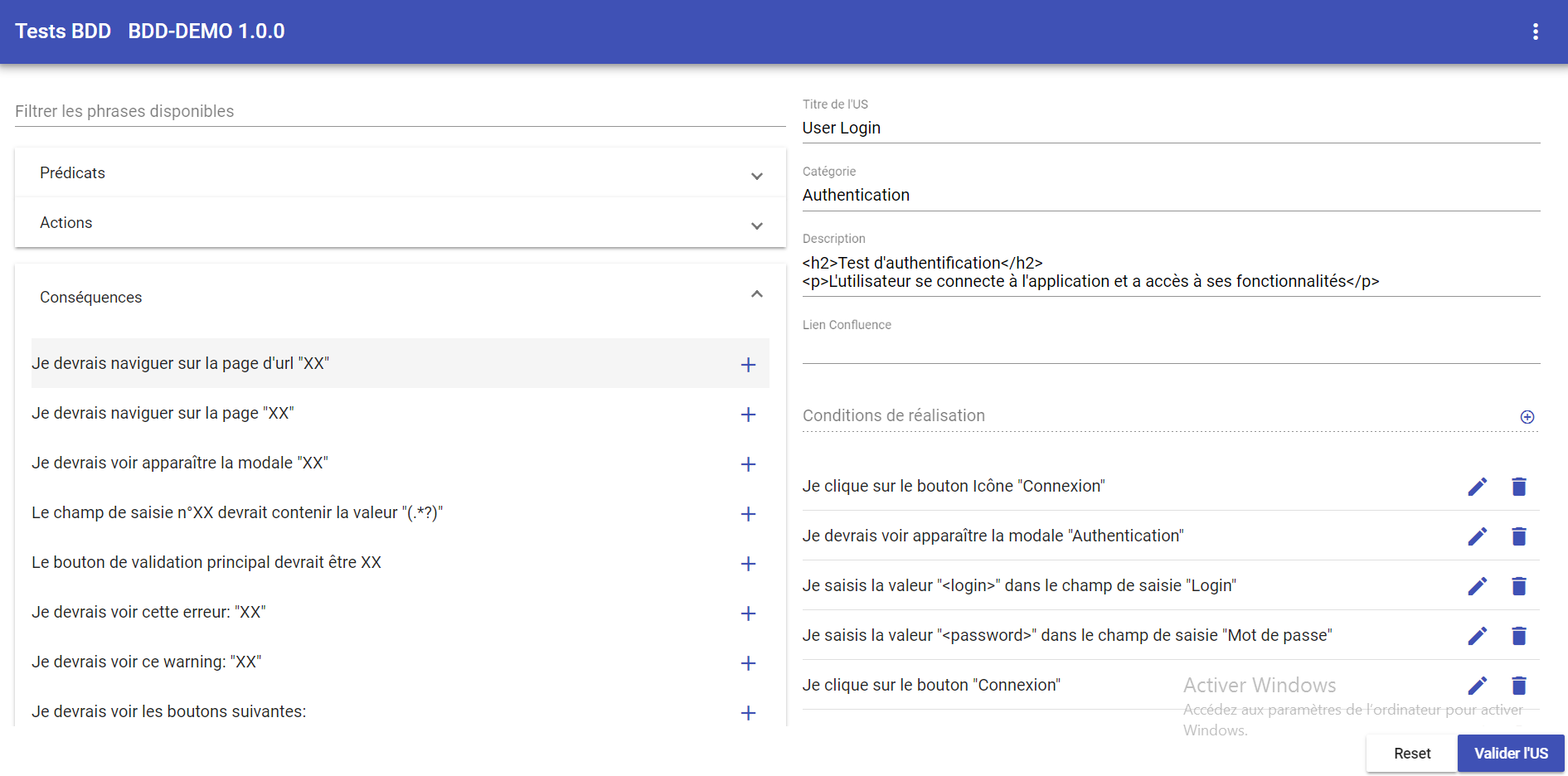
Task: Edit step 'Je devrais voir apparaître la modale "Authentication"'
Action: point(1478,536)
